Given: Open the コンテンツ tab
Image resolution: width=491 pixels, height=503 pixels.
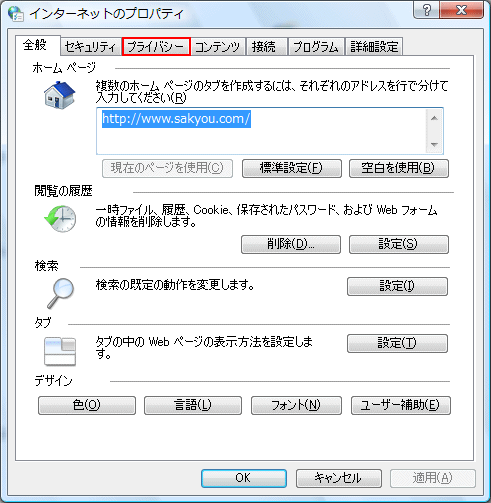Looking at the screenshot, I should 218,47.
